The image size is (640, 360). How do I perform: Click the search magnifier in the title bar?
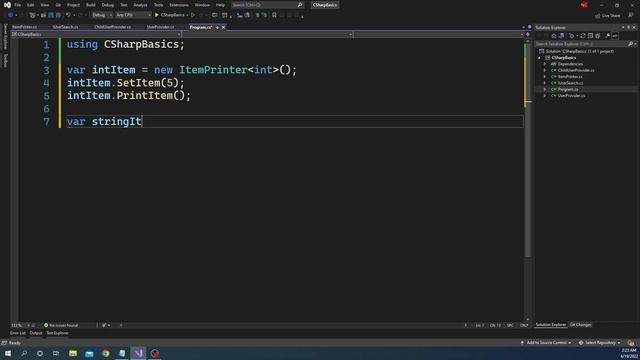300,5
